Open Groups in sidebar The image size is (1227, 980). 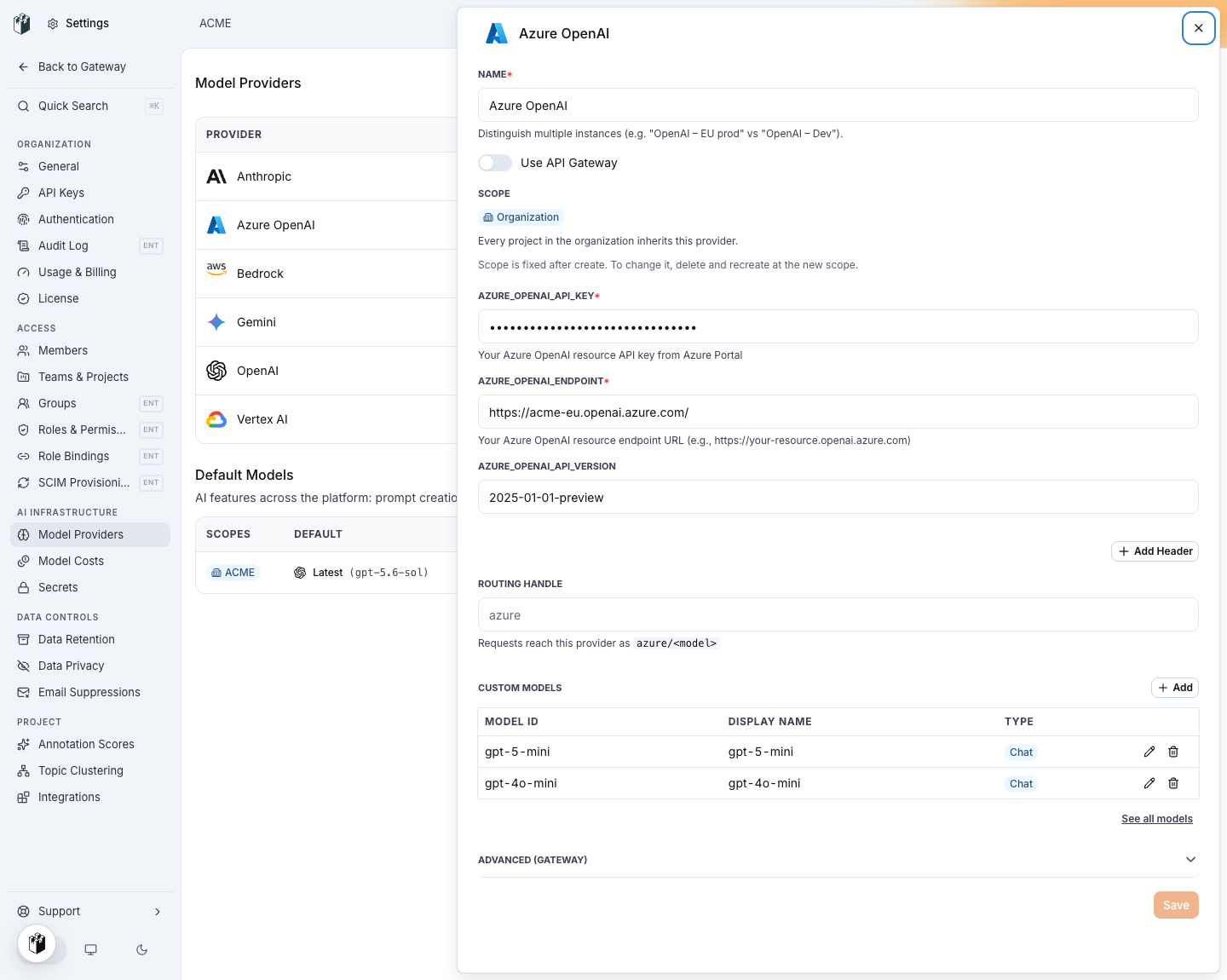(x=89, y=403)
